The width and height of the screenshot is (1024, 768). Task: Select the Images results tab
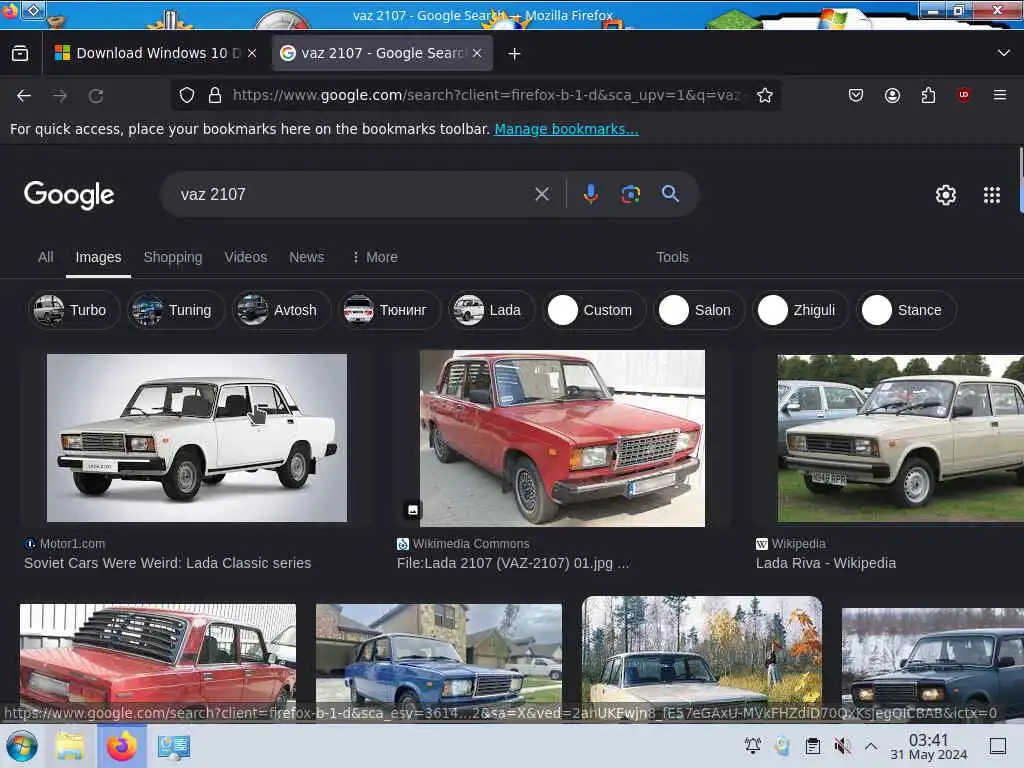click(98, 257)
